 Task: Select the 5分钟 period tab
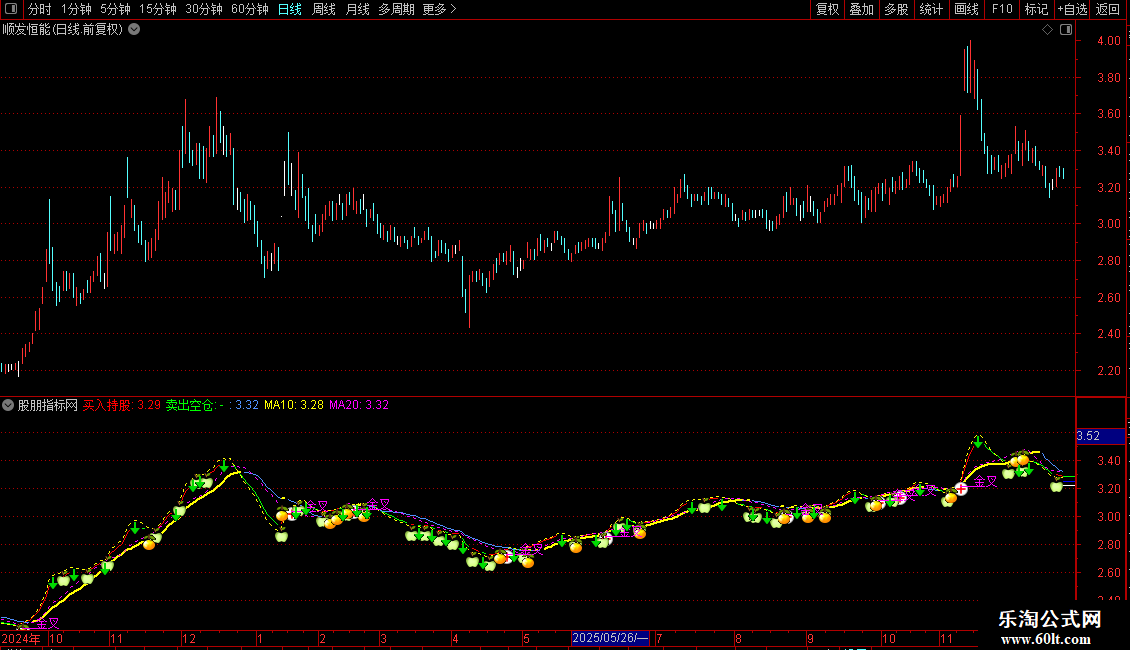pyautogui.click(x=115, y=9)
